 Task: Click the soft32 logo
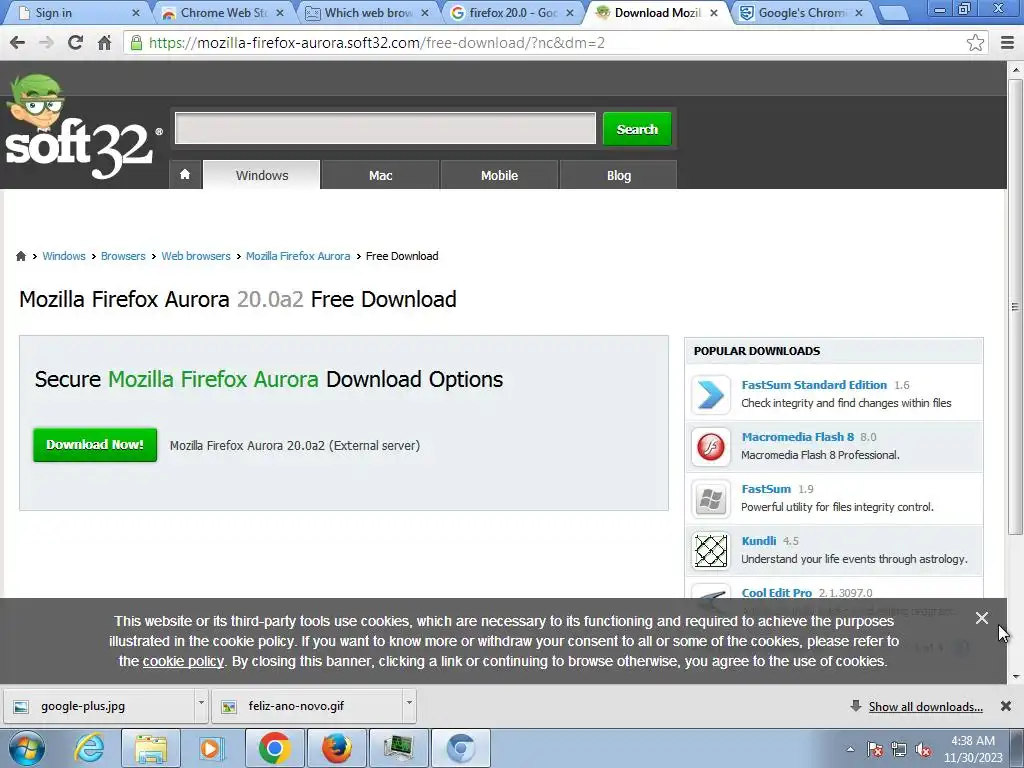(x=82, y=127)
